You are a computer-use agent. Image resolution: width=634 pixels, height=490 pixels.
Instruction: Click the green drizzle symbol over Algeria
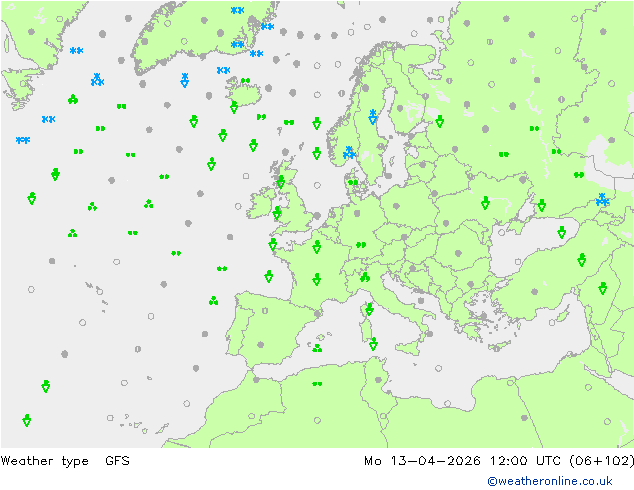coord(317,383)
